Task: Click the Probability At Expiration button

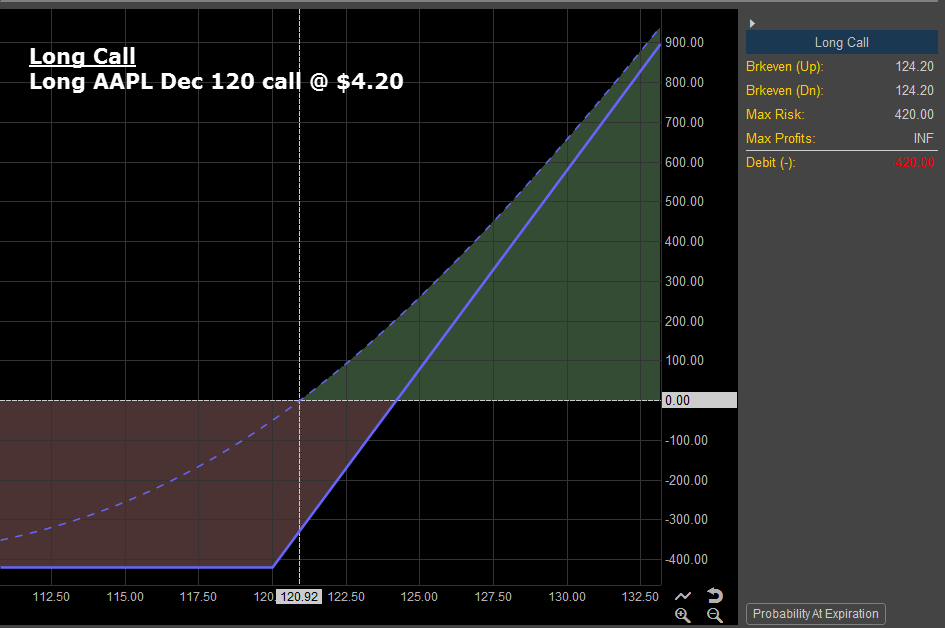Action: (x=815, y=614)
